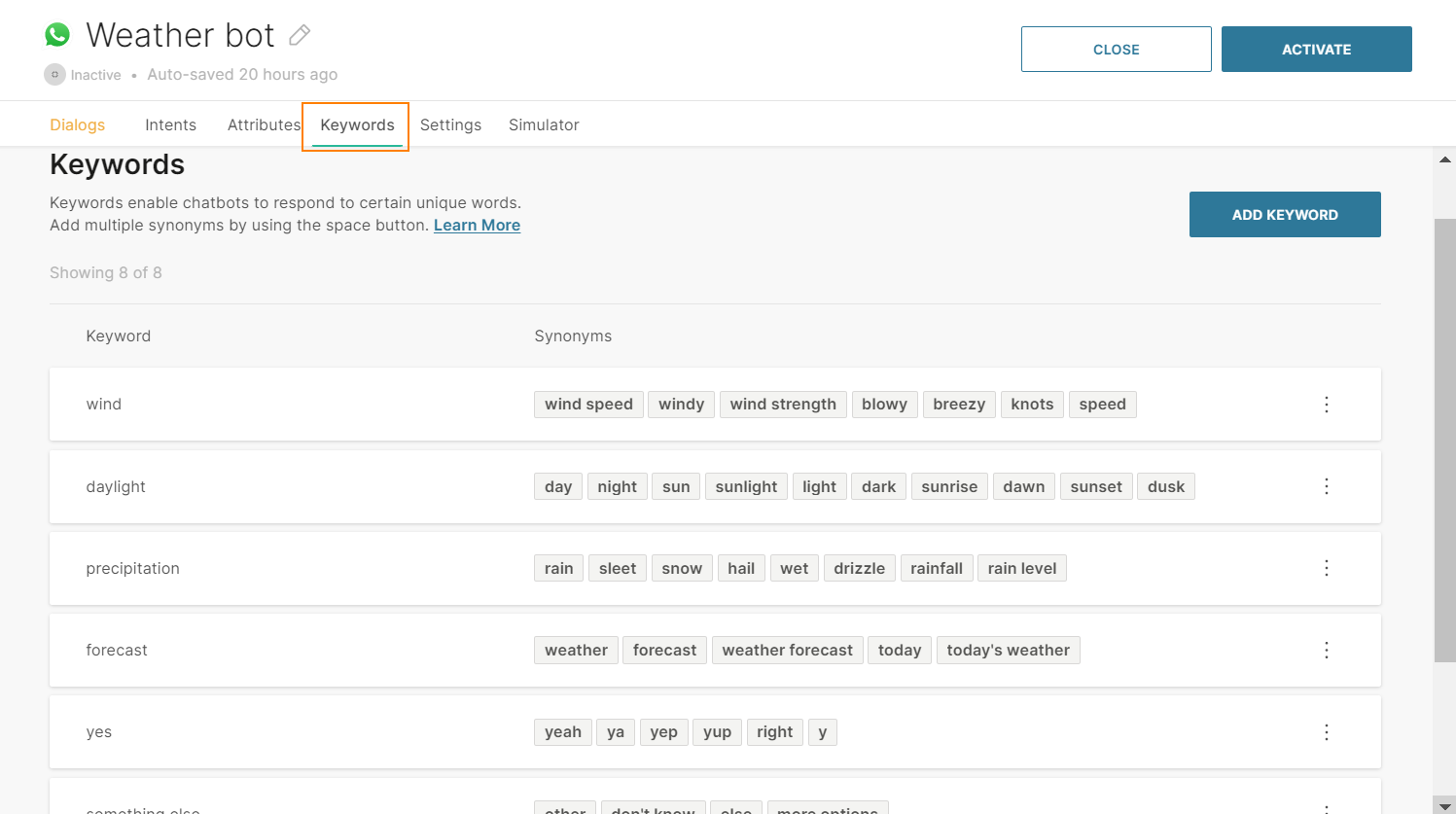
Task: Follow the Learn More link
Action: click(x=477, y=225)
